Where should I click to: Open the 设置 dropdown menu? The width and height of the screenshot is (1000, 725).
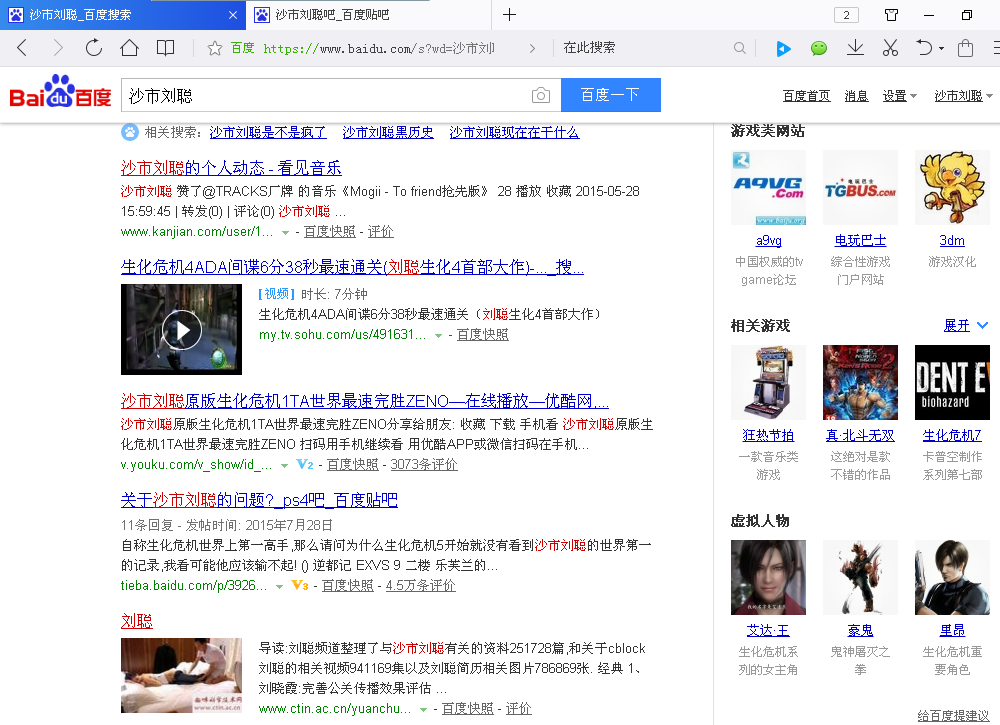(x=899, y=96)
